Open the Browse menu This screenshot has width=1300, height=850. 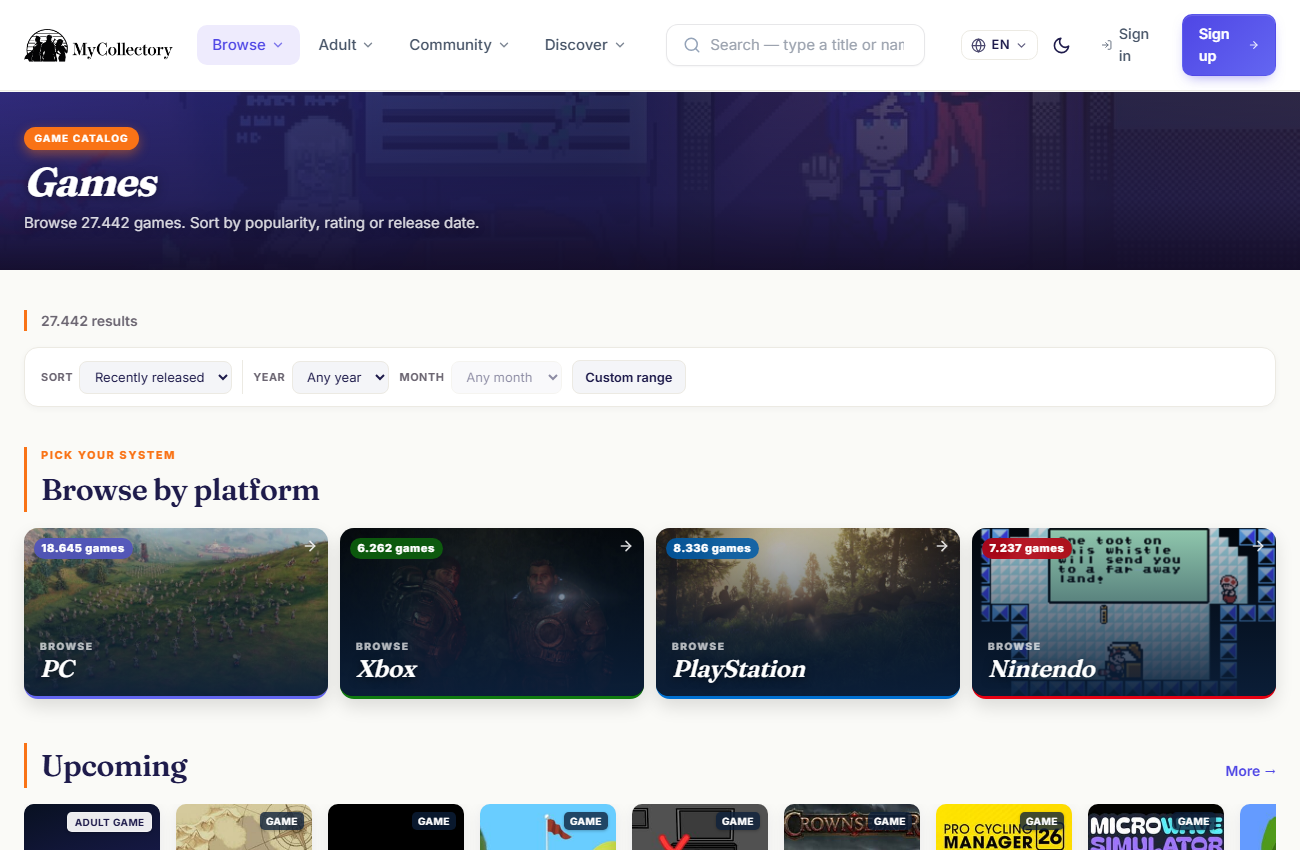248,45
